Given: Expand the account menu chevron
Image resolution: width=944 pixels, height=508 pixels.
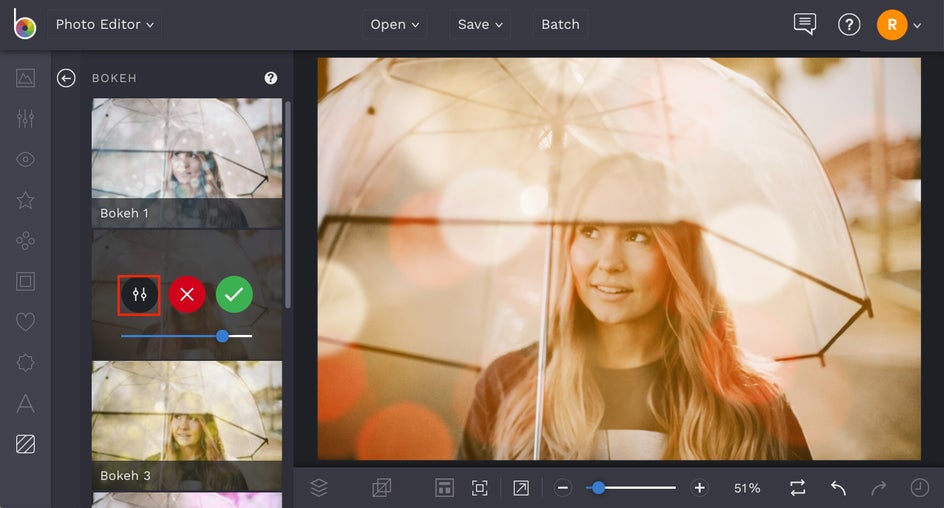Looking at the screenshot, I should 917,25.
